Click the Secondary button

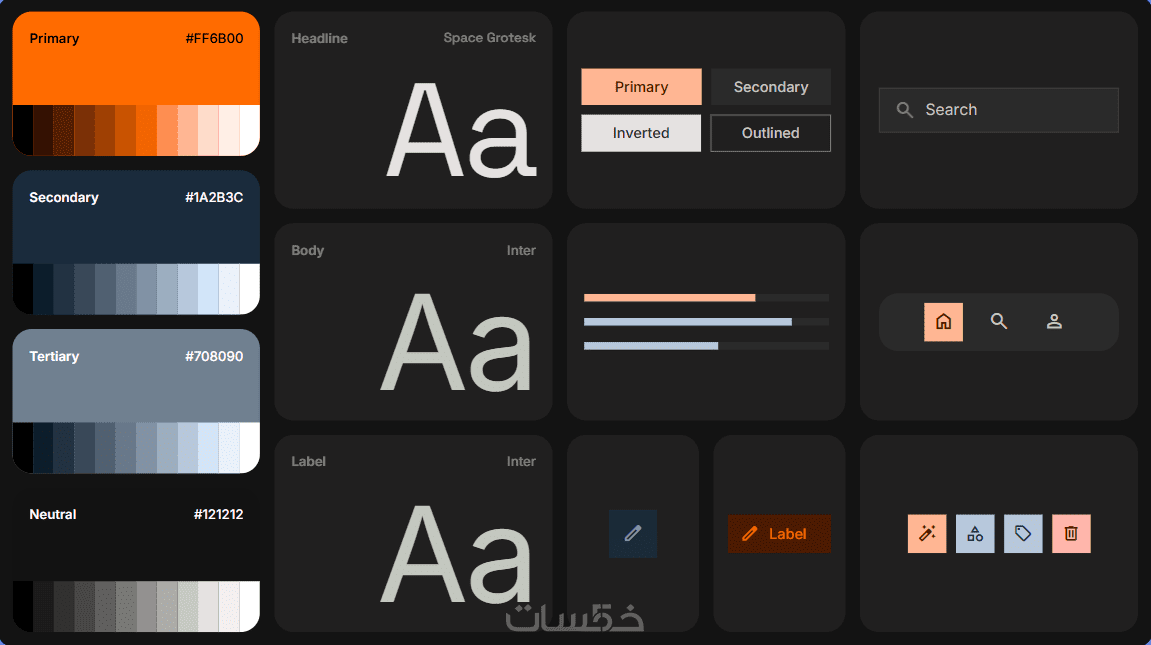coord(771,87)
